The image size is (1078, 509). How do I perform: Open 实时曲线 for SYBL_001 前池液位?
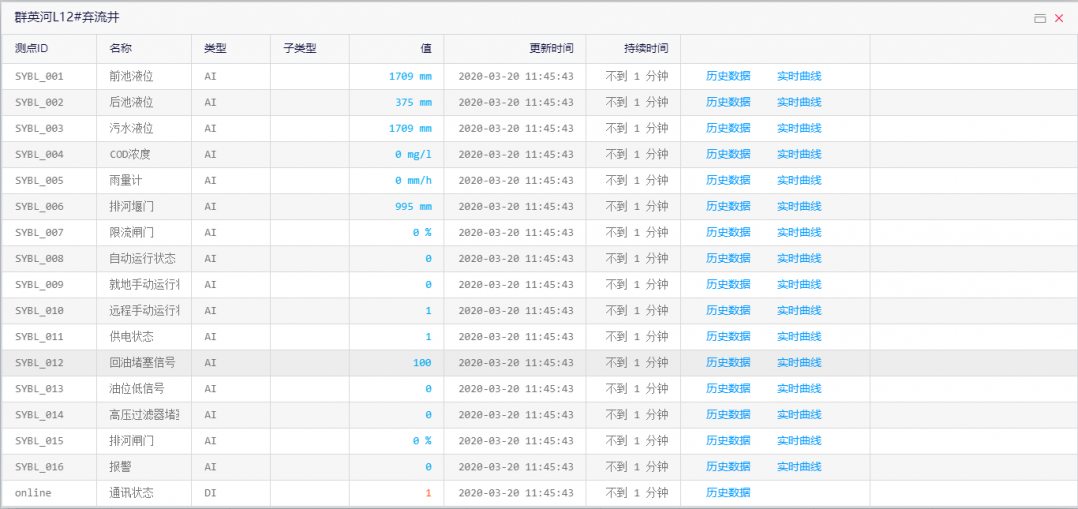[799, 76]
